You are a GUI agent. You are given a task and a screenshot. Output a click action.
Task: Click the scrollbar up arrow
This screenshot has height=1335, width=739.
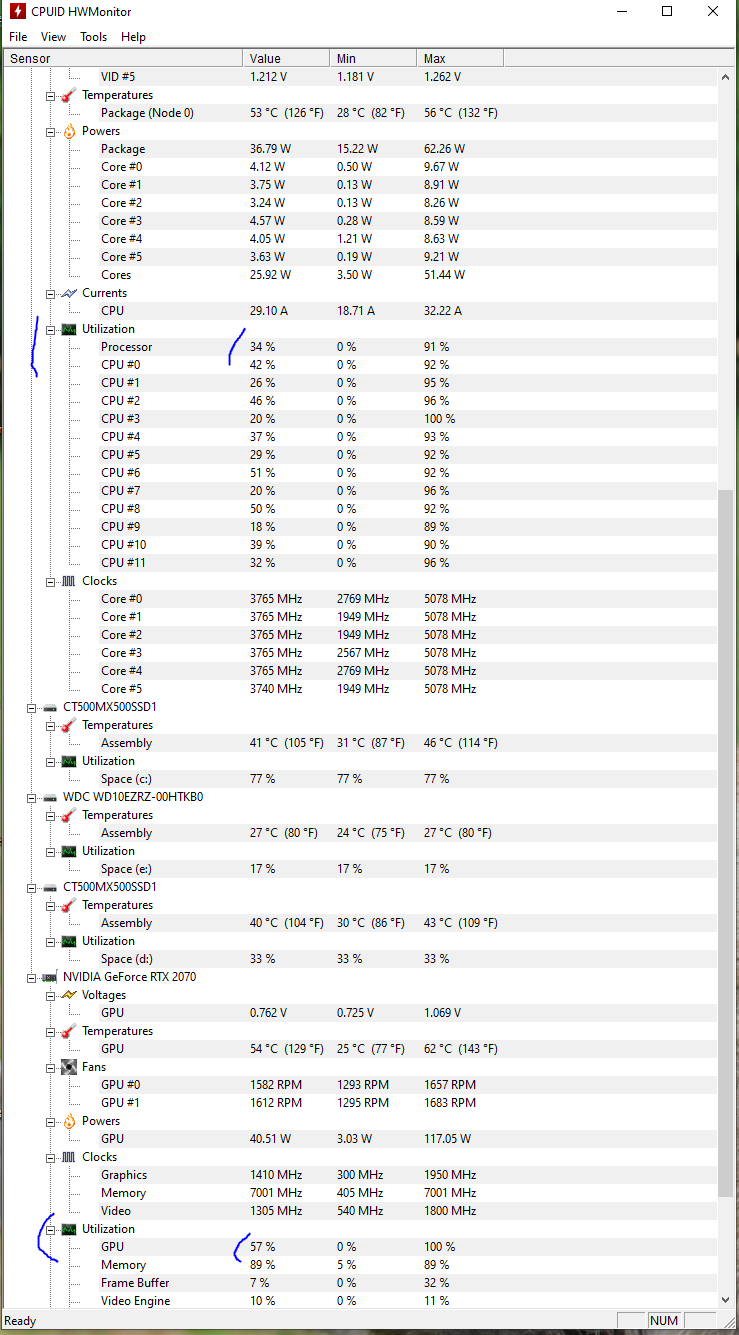click(727, 77)
